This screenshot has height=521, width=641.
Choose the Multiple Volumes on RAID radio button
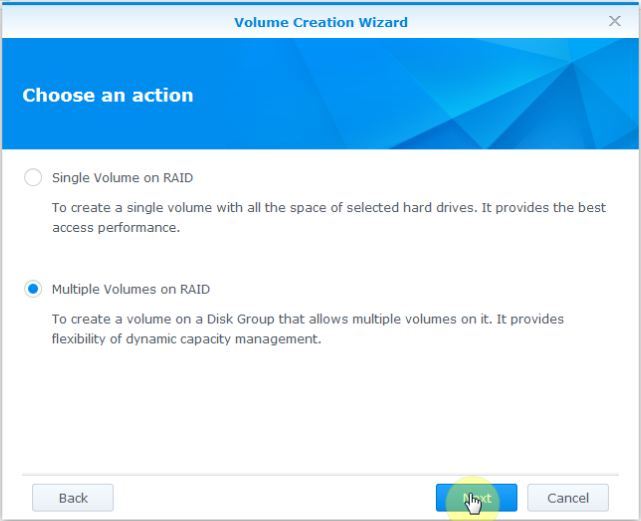(33, 290)
